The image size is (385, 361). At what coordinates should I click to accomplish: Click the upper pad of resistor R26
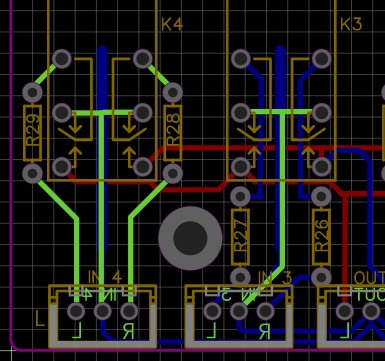pos(321,196)
